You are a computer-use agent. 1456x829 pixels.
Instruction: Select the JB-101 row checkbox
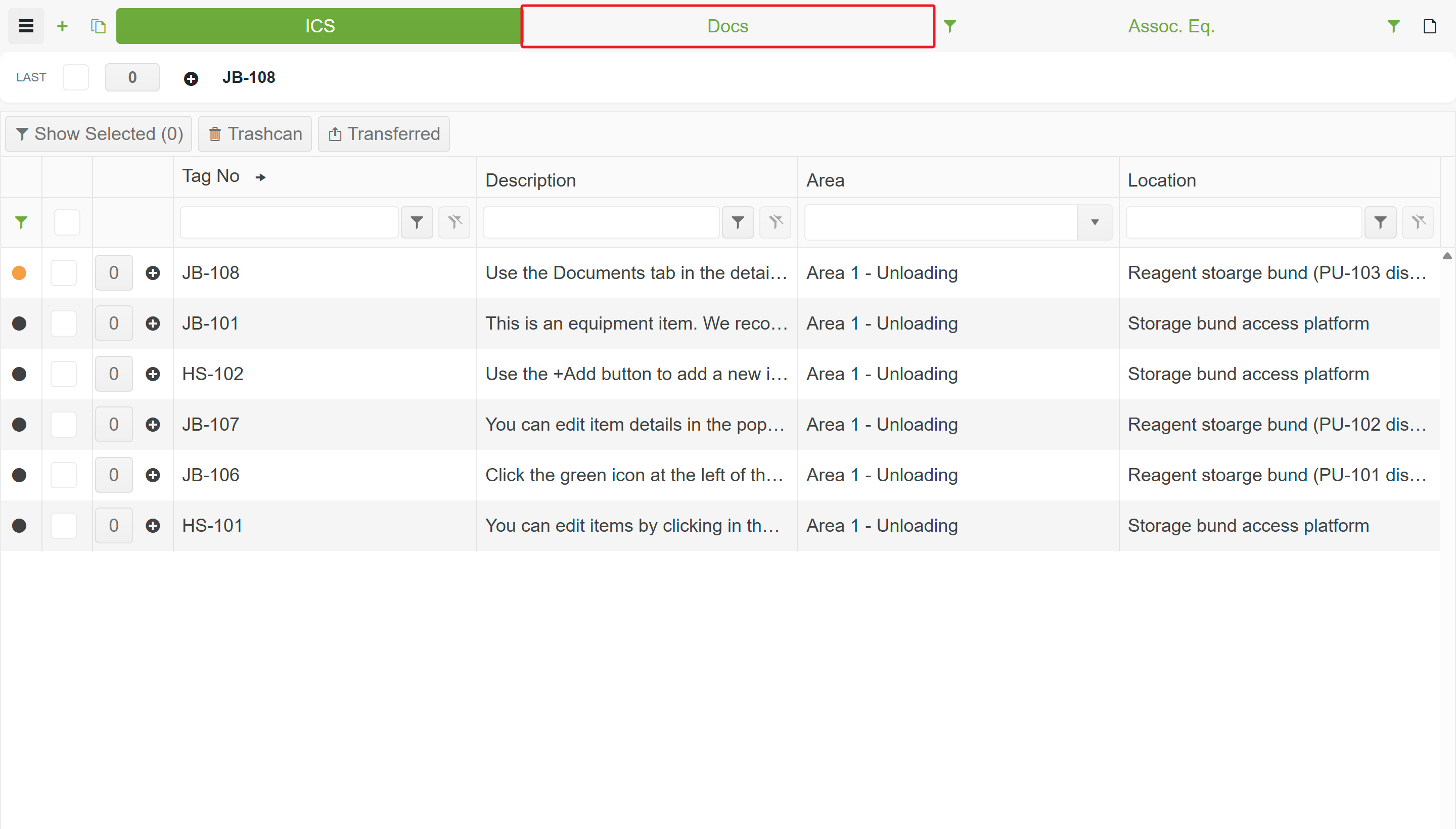point(64,324)
